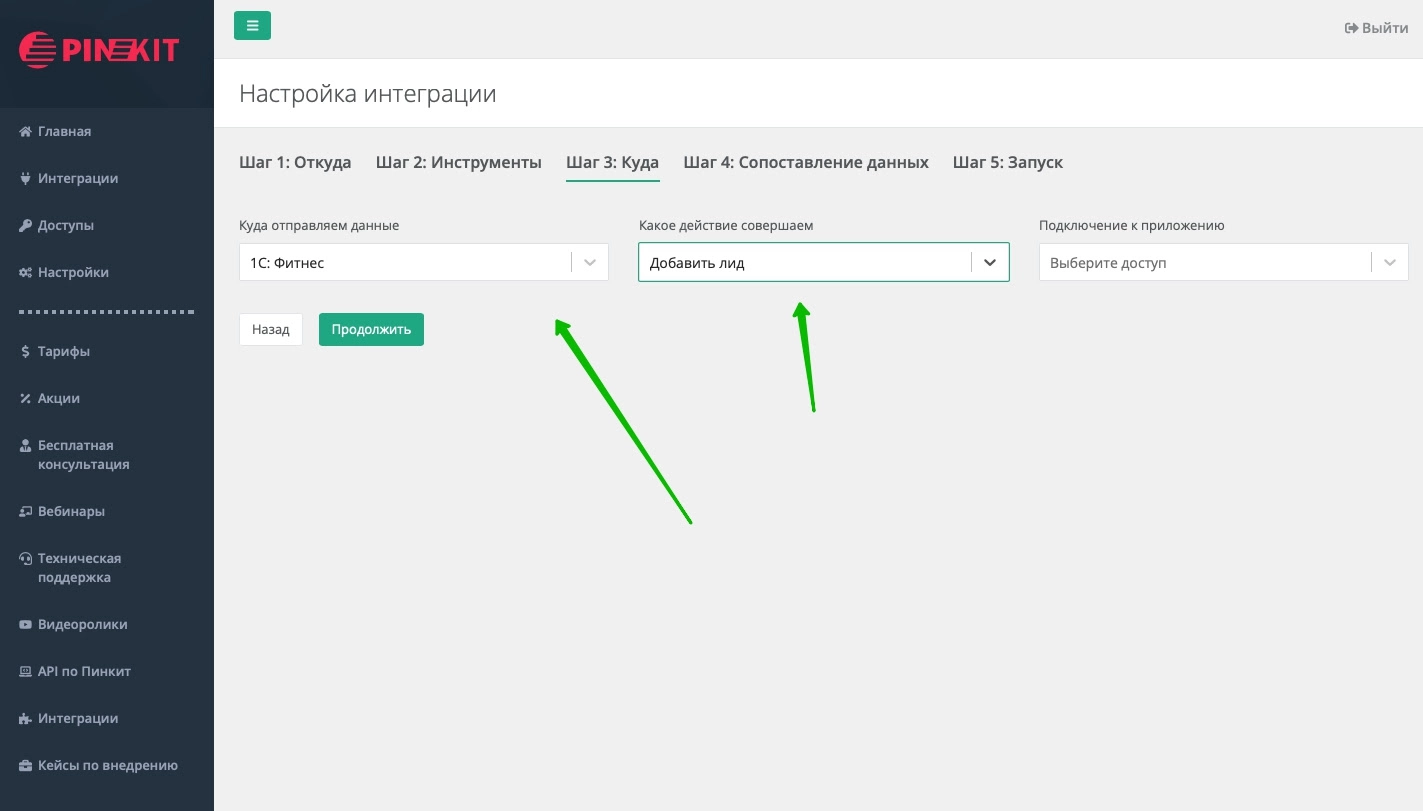Screen dimensions: 1423x811
Task: Click the YouTube icon beside Видеоролики
Action: click(26, 625)
